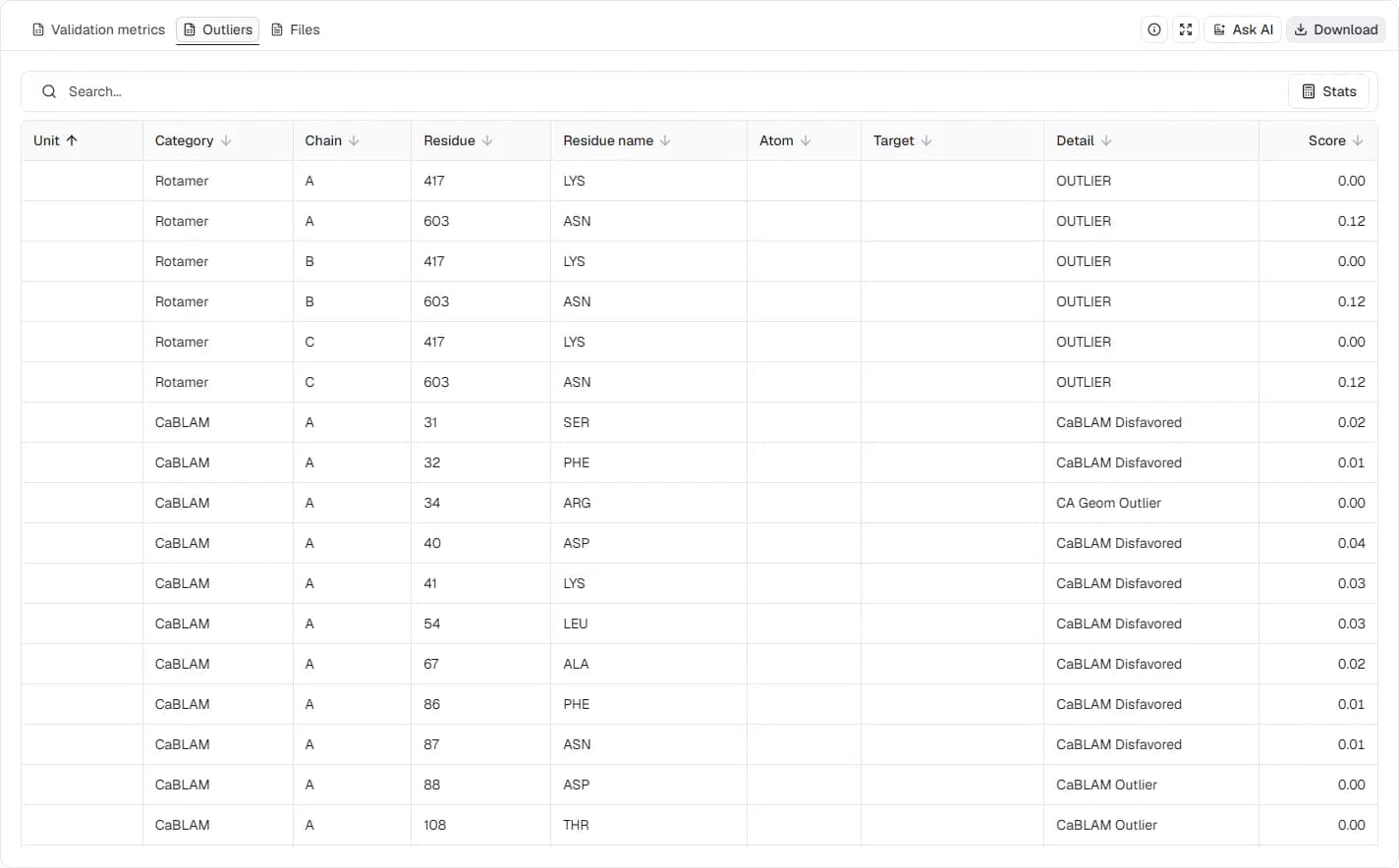Screen dimensions: 1399x868
Task: Click the Stats calculator icon
Action: 1309,91
